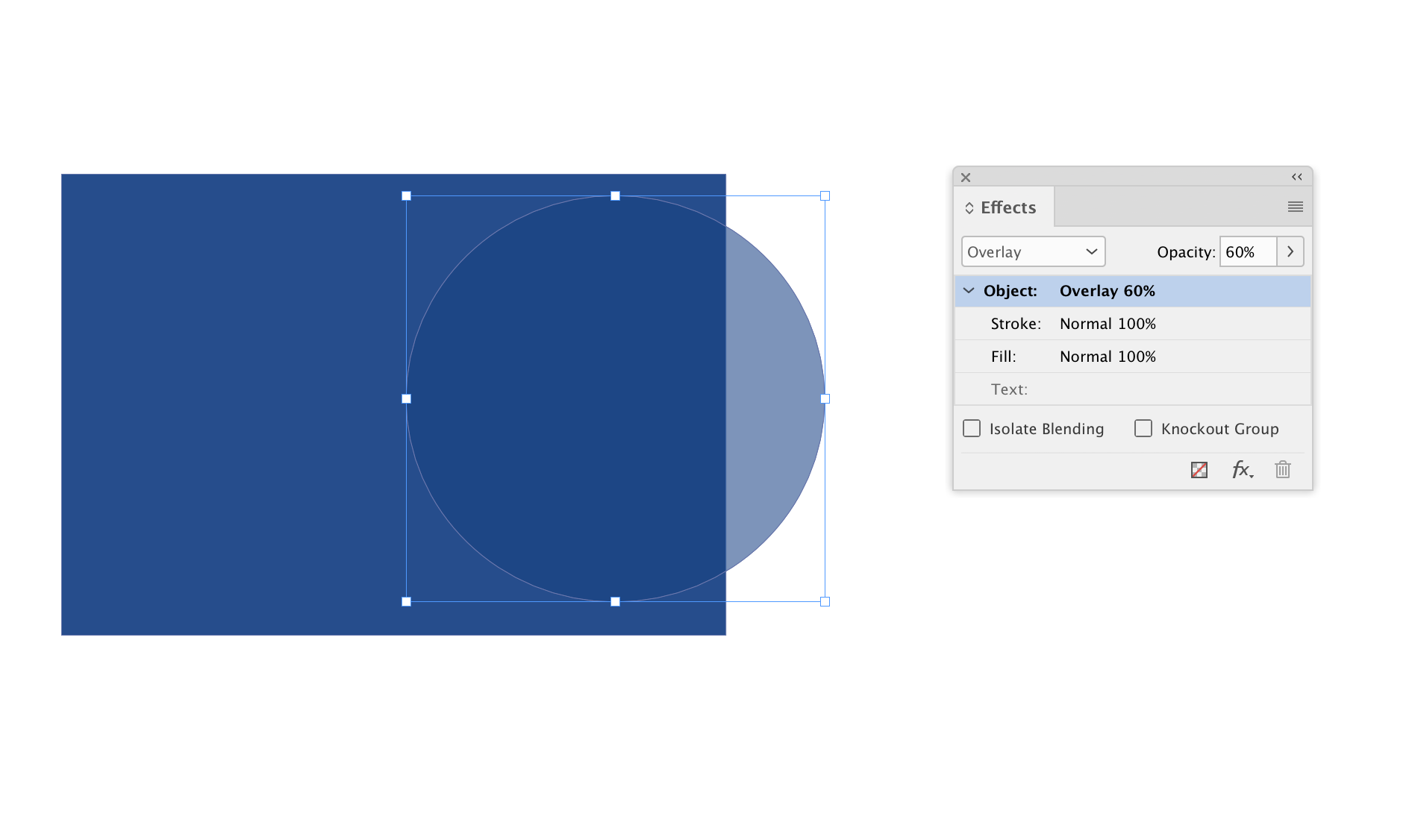Open the Effects panel menu icon
Viewport: 1415px width, 840px height.
[x=1295, y=207]
